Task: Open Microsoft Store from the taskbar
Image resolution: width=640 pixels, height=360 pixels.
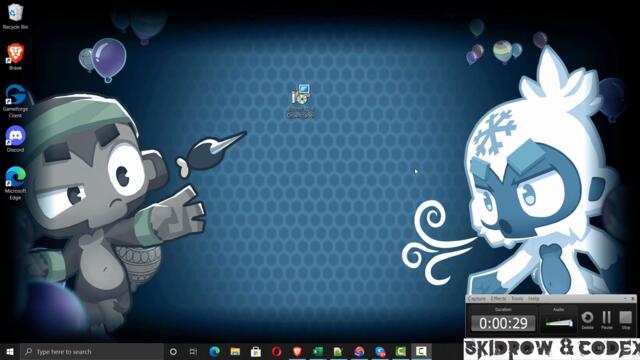Action: click(256, 351)
